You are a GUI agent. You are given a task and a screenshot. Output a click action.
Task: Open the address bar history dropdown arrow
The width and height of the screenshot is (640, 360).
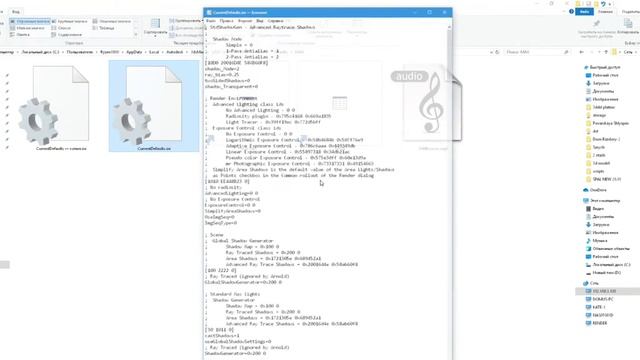[492, 52]
